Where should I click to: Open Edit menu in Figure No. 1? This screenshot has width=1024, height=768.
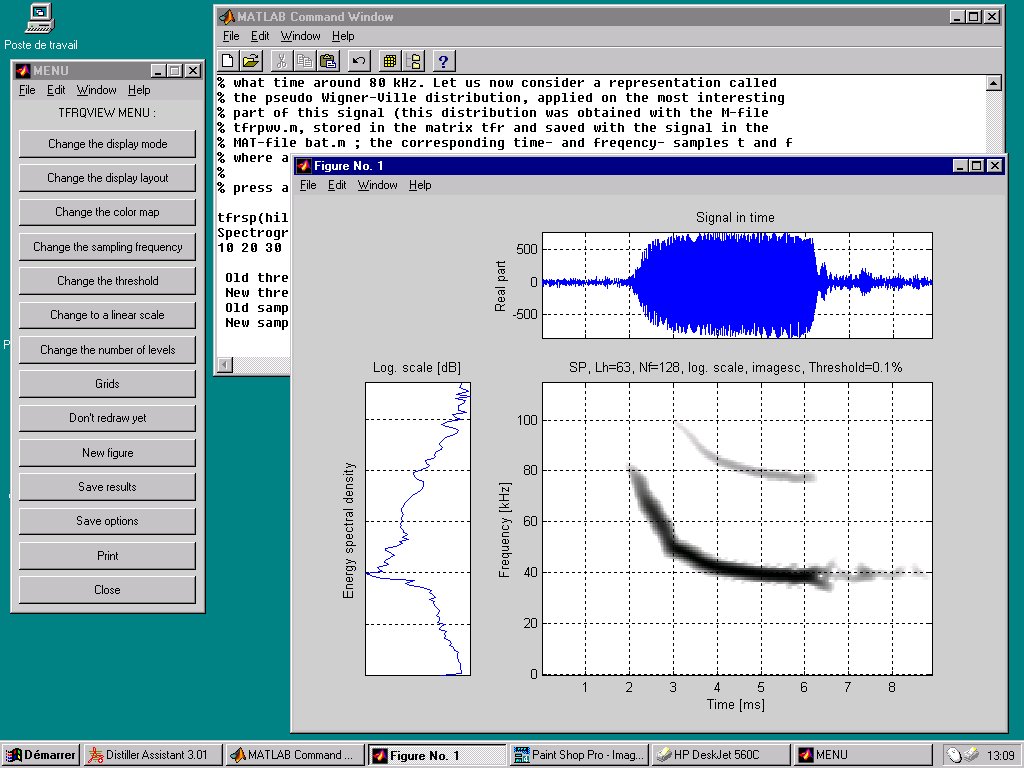click(337, 185)
